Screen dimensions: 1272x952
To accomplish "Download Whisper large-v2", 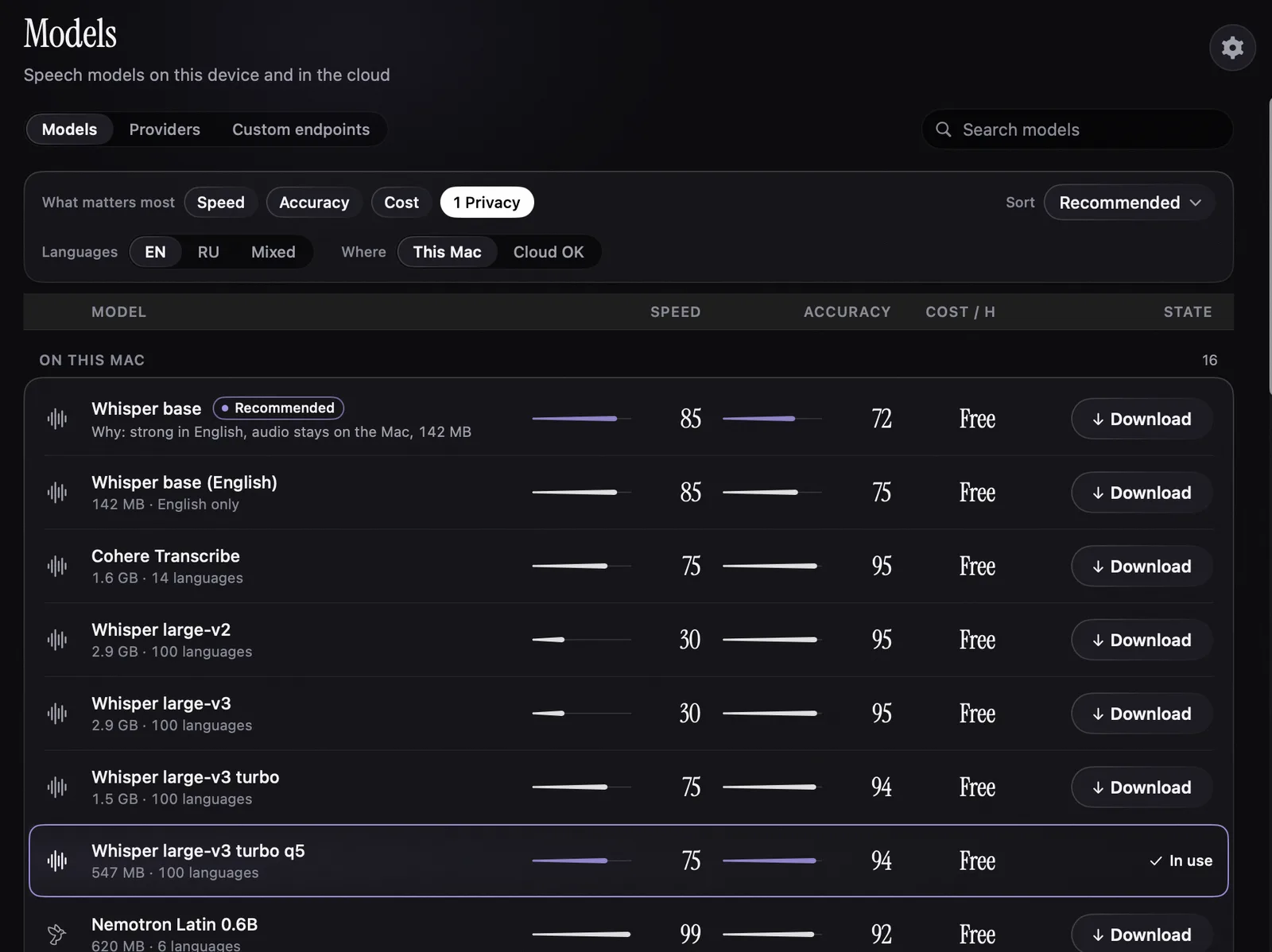I will pyautogui.click(x=1142, y=640).
